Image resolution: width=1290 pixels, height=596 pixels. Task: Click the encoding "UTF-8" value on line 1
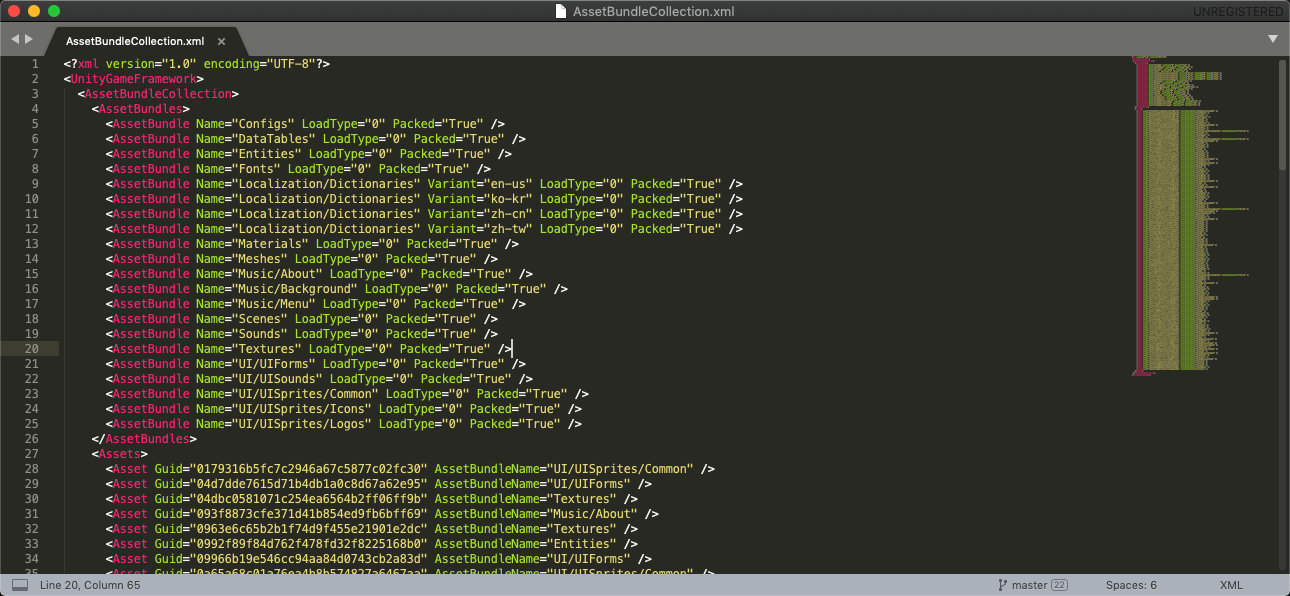point(291,64)
